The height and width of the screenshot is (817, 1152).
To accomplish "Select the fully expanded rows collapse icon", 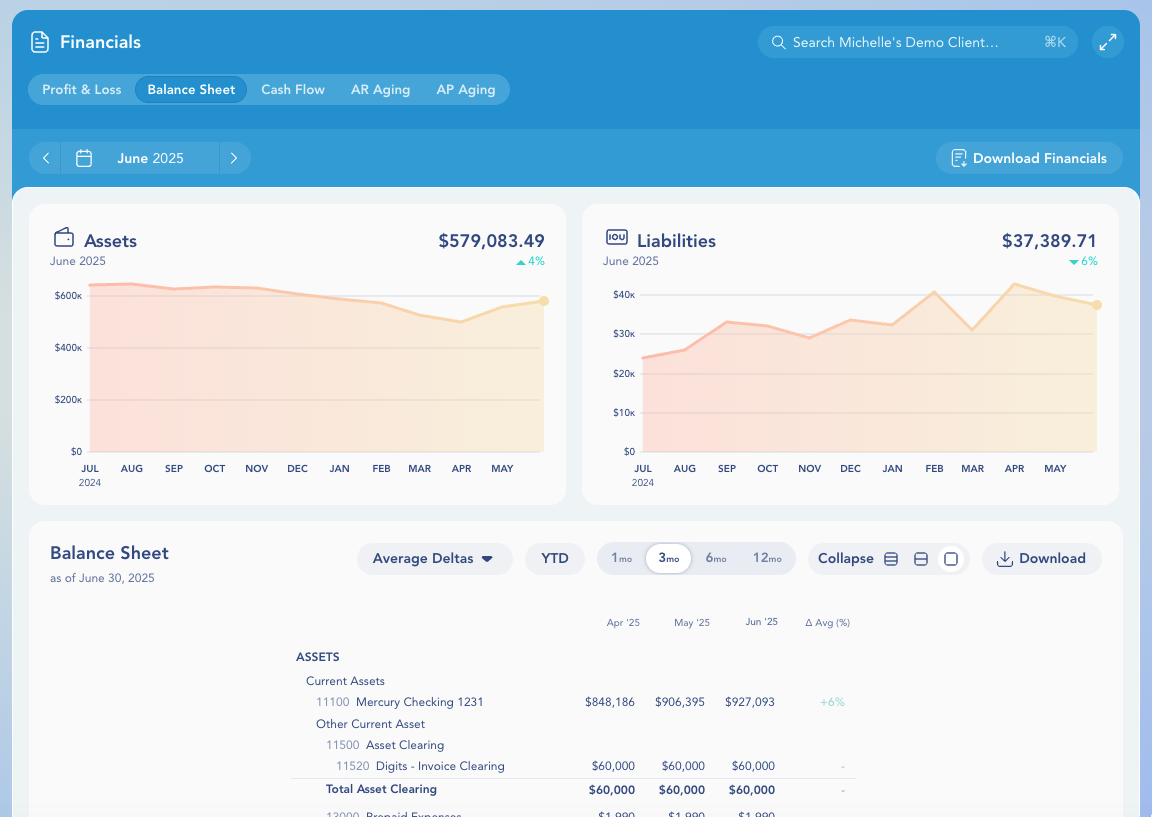I will (891, 559).
